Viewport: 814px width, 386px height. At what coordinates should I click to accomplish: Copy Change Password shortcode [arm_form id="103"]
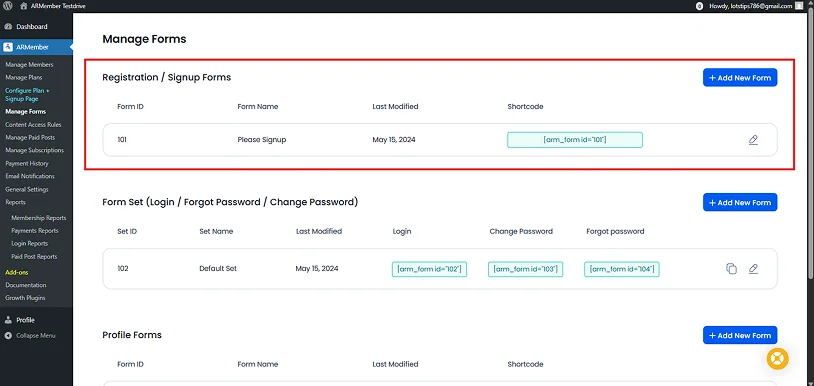525,269
